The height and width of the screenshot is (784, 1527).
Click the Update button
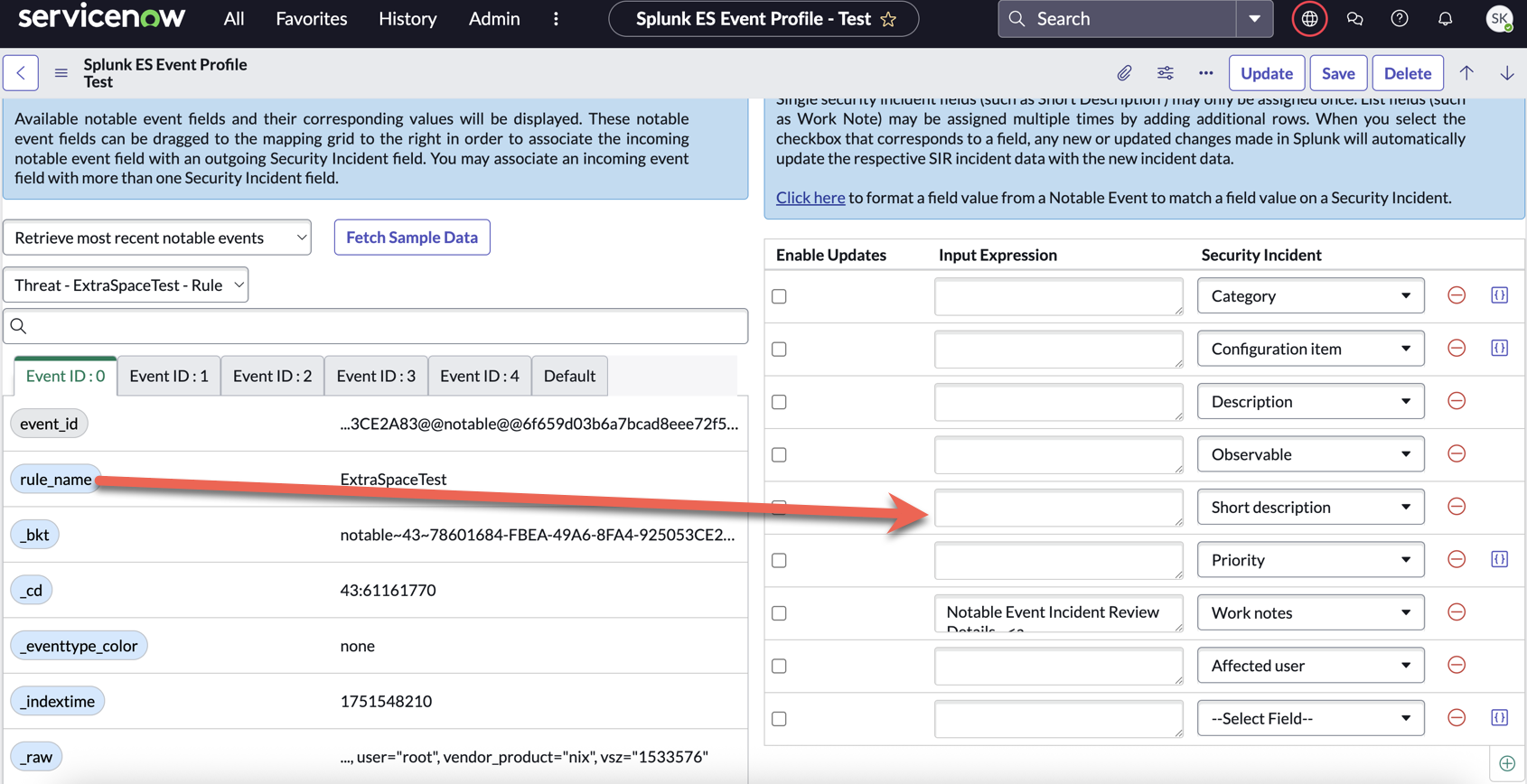point(1267,73)
